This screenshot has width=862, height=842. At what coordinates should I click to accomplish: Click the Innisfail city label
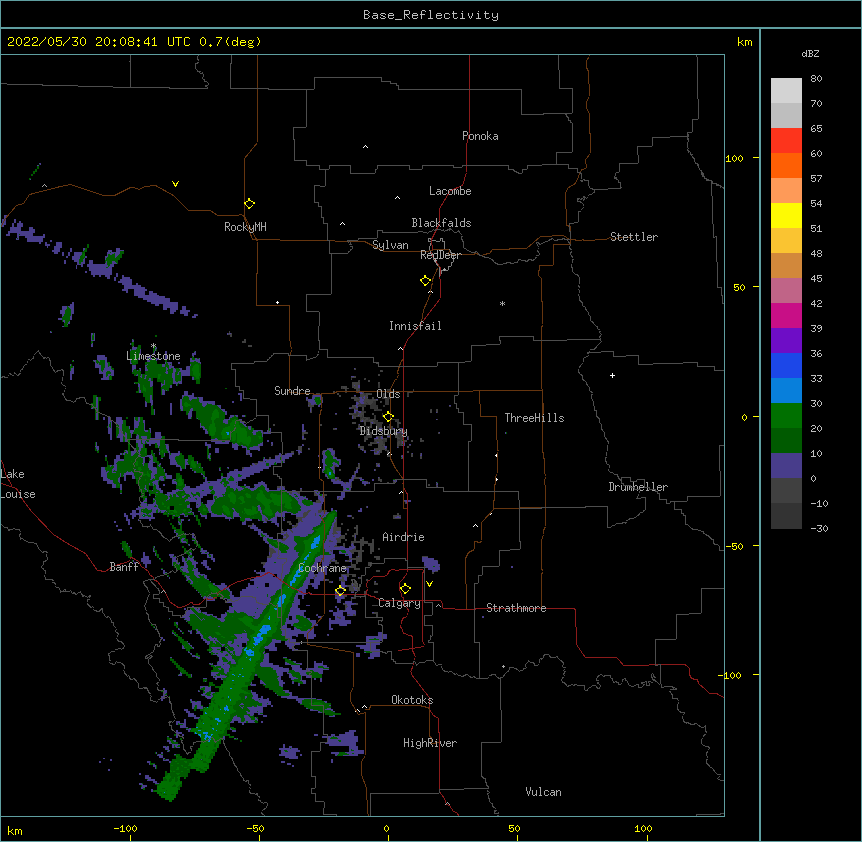pyautogui.click(x=415, y=326)
